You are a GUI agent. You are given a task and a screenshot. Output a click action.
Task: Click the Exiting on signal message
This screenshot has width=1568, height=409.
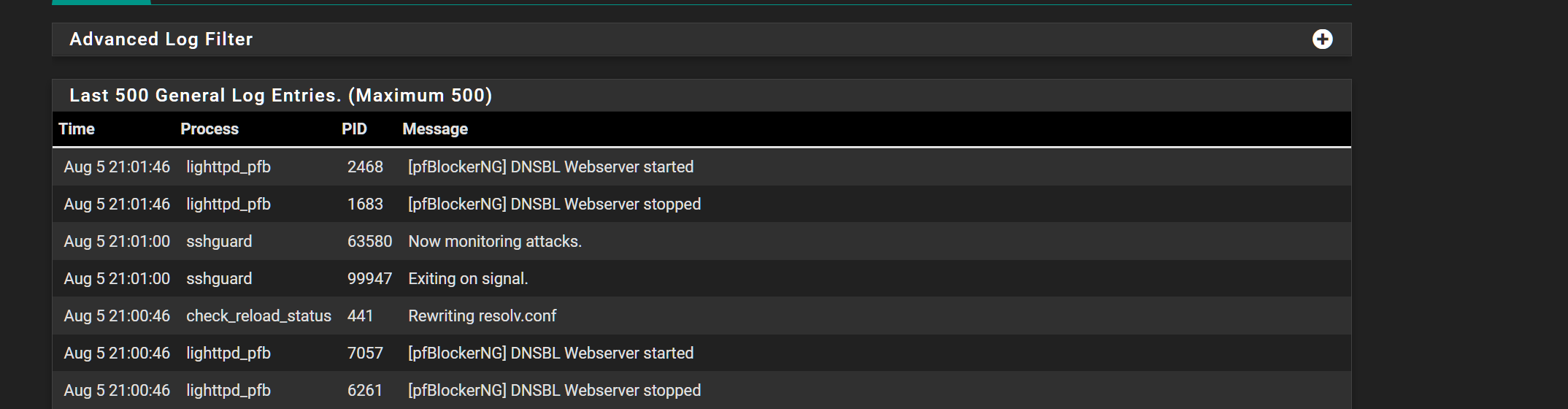pyautogui.click(x=468, y=279)
